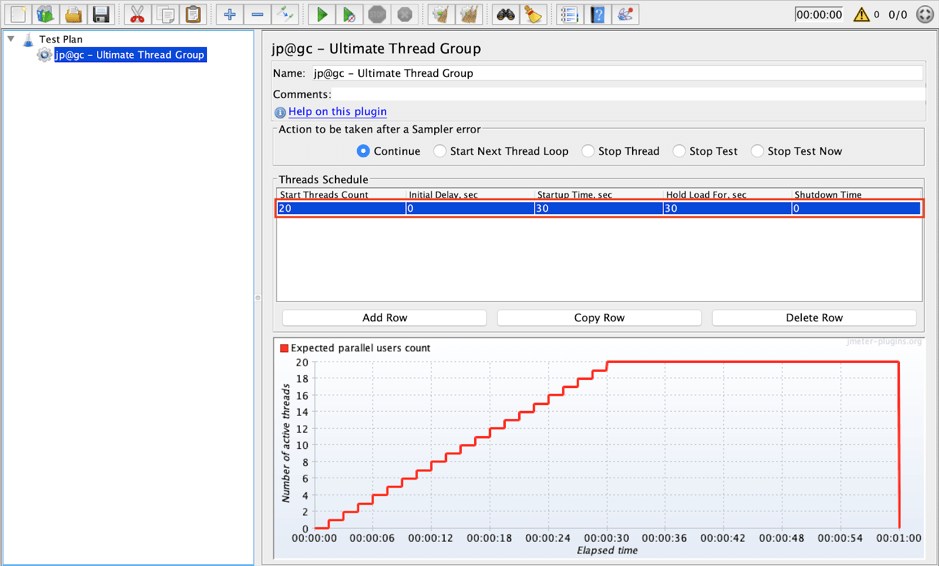Click the Cut scissors icon
Screen dimensions: 939x566
pyautogui.click(x=138, y=14)
